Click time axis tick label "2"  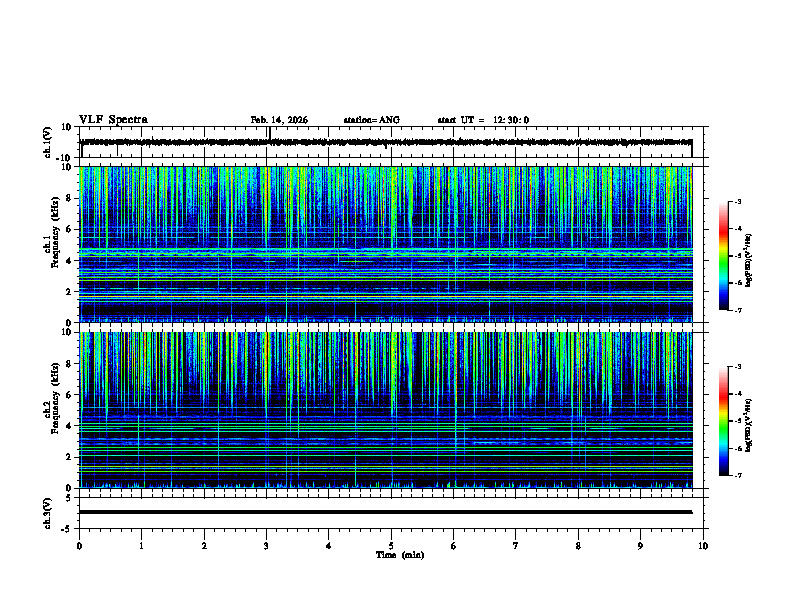[x=204, y=546]
